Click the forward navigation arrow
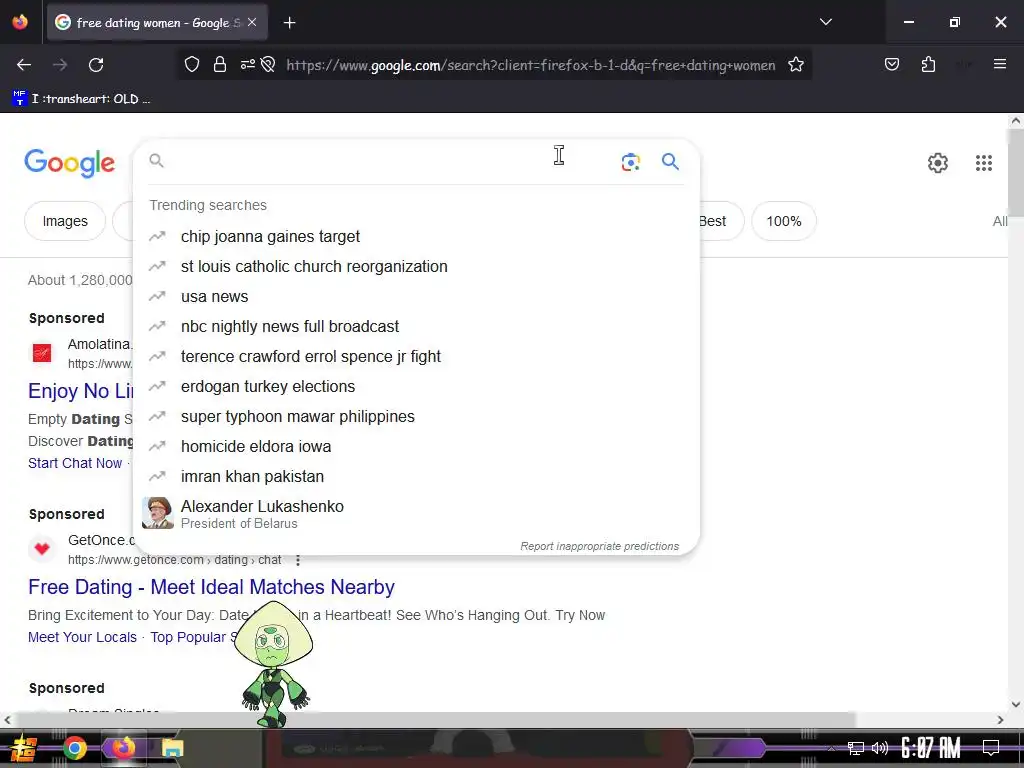This screenshot has height=768, width=1024. (x=60, y=65)
